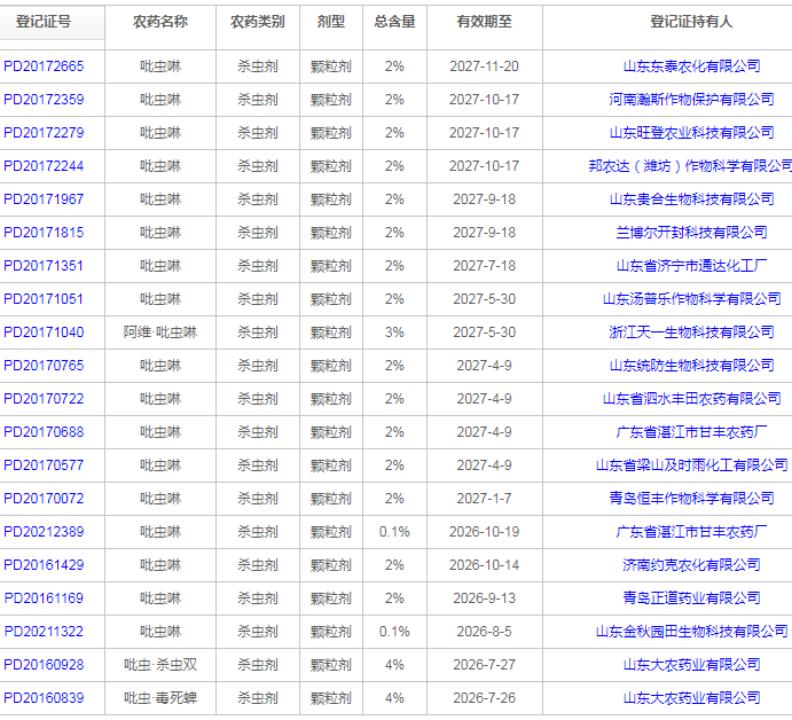Open holder 济南约克农化有限公司
Image resolution: width=792 pixels, height=720 pixels.
[x=691, y=565]
